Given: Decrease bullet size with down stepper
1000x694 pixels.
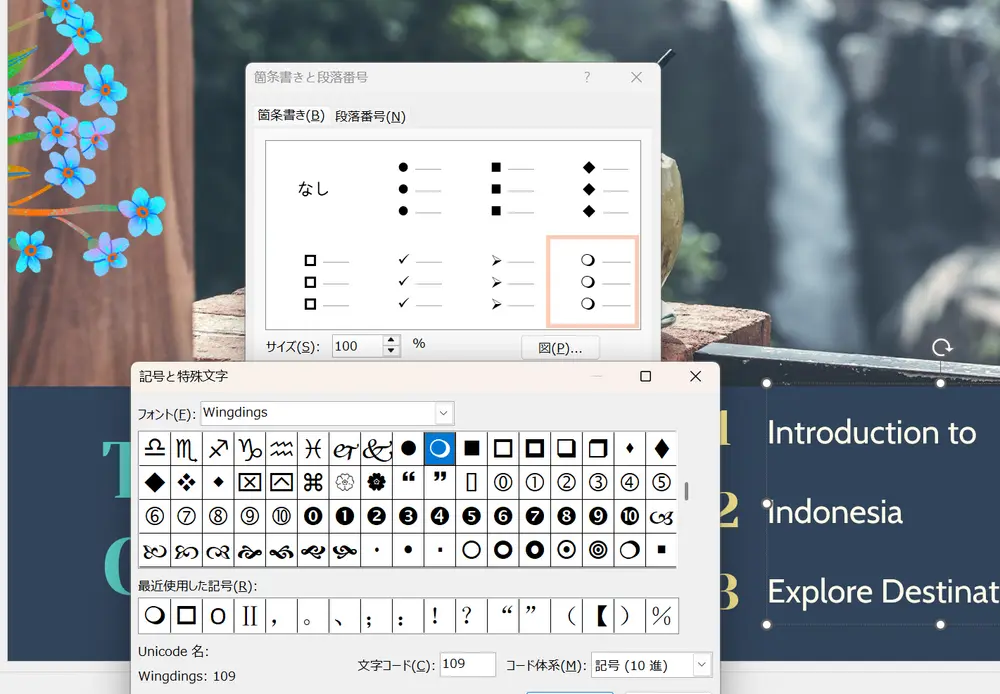Looking at the screenshot, I should 392,351.
